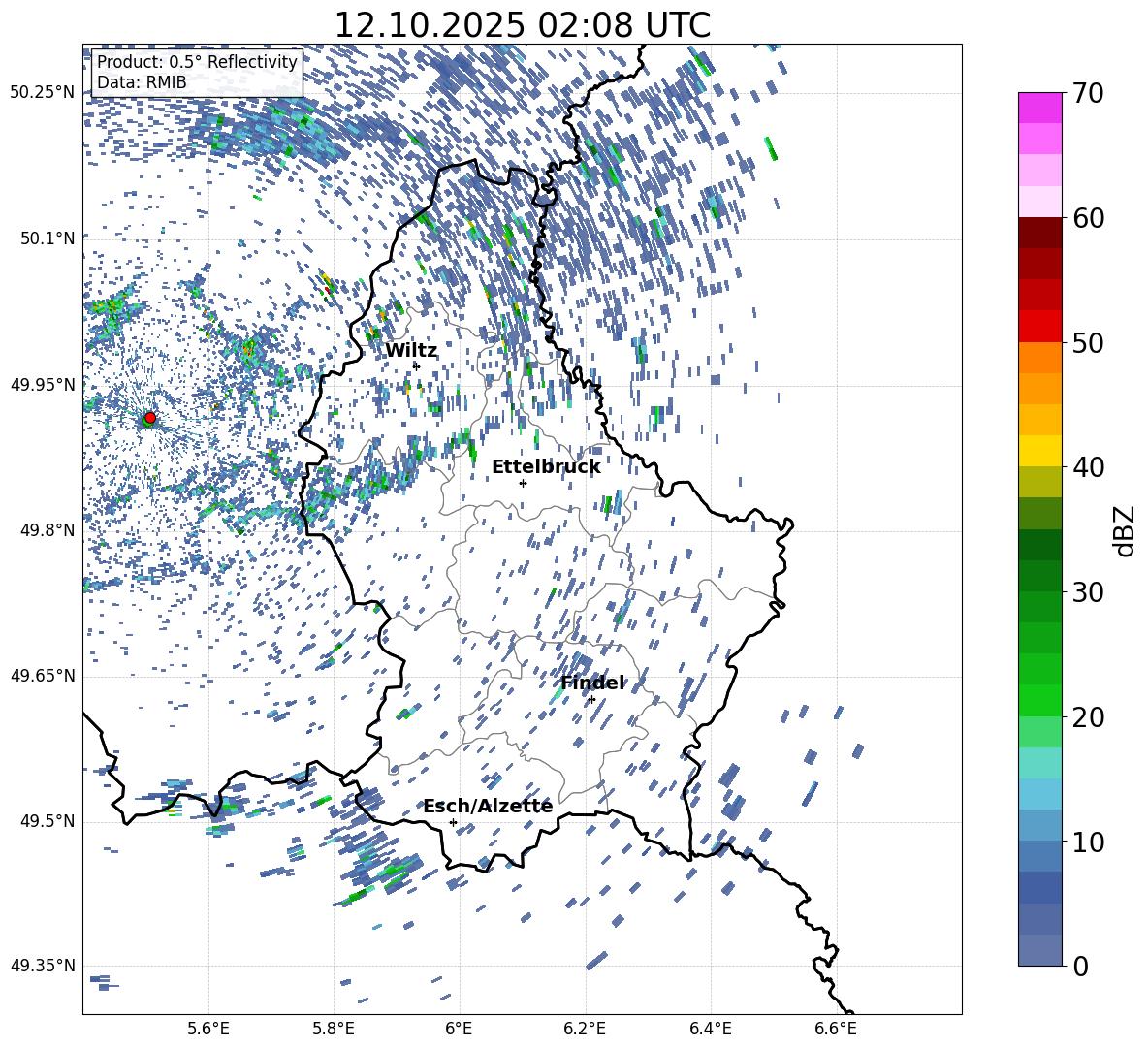Click the 70 value on the colorbar
Image resolution: width=1148 pixels, height=1048 pixels.
tap(1088, 93)
